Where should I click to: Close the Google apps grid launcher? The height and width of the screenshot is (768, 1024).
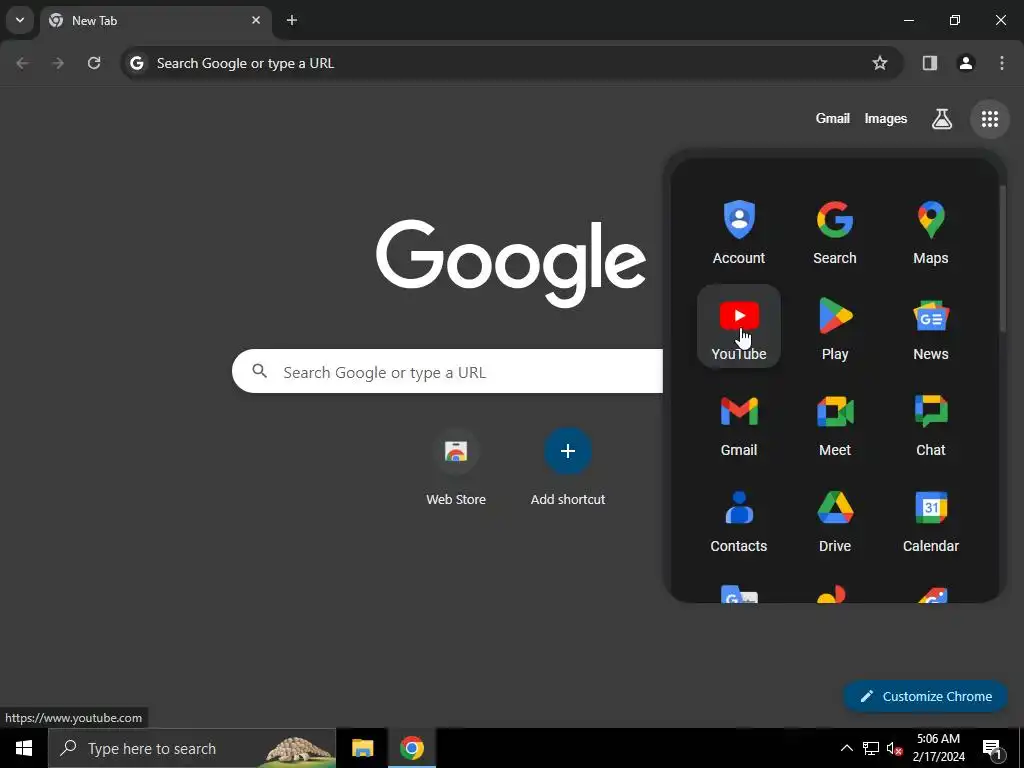tap(989, 119)
